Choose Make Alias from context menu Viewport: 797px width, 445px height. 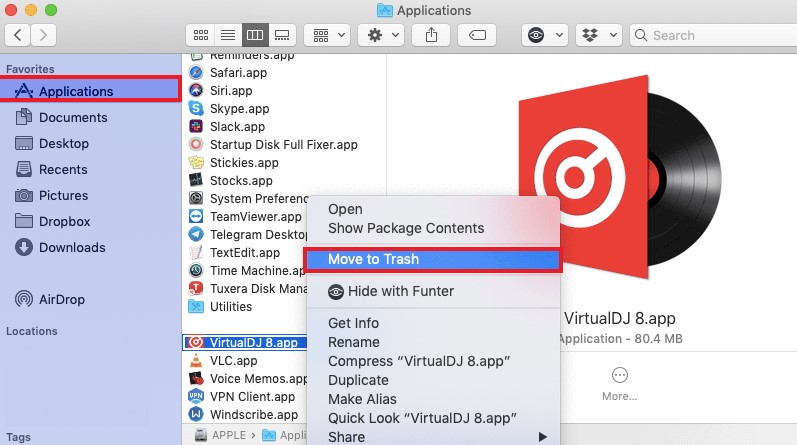(433, 399)
